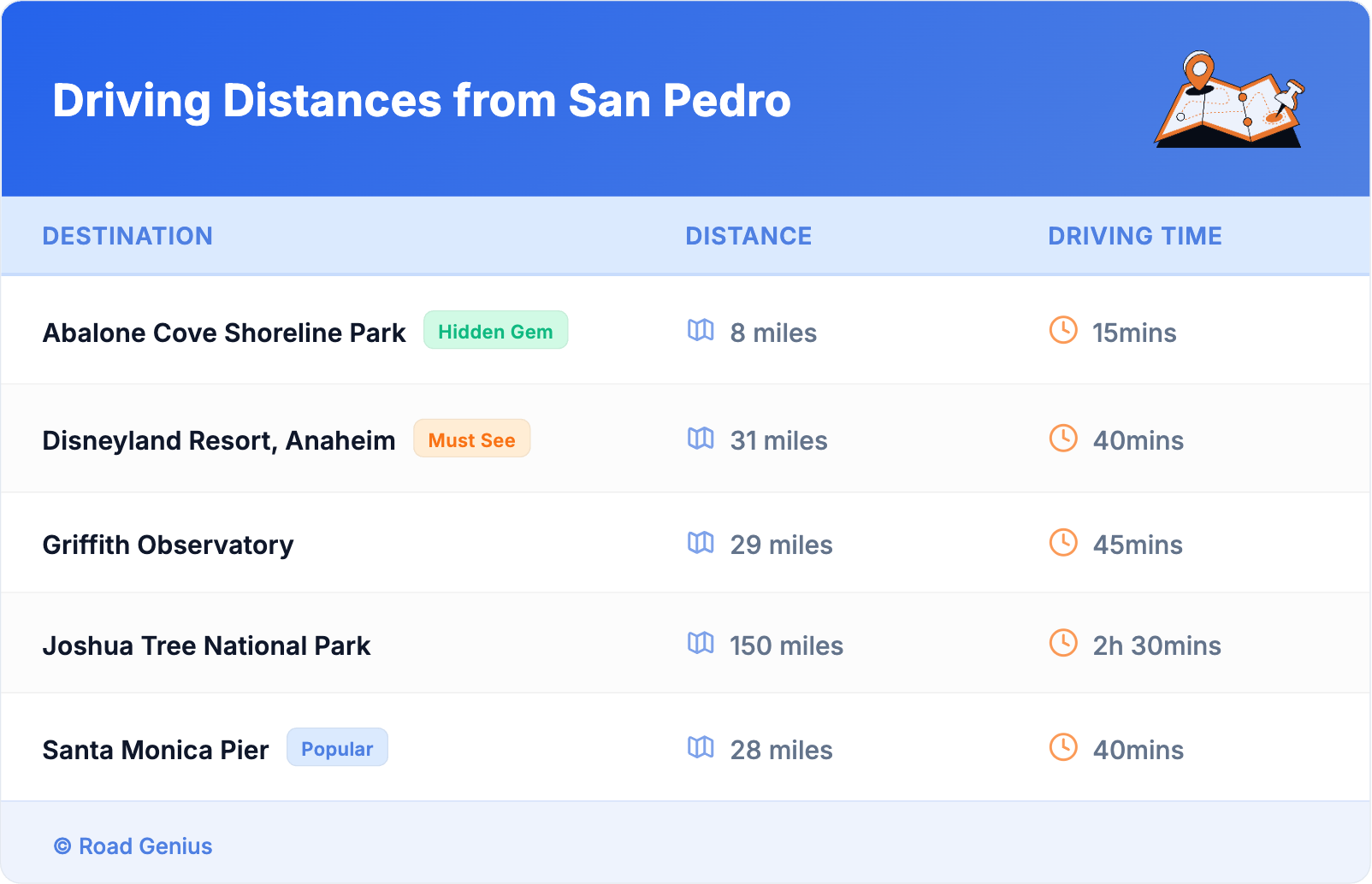Select the Hidden Gem badge

click(495, 331)
